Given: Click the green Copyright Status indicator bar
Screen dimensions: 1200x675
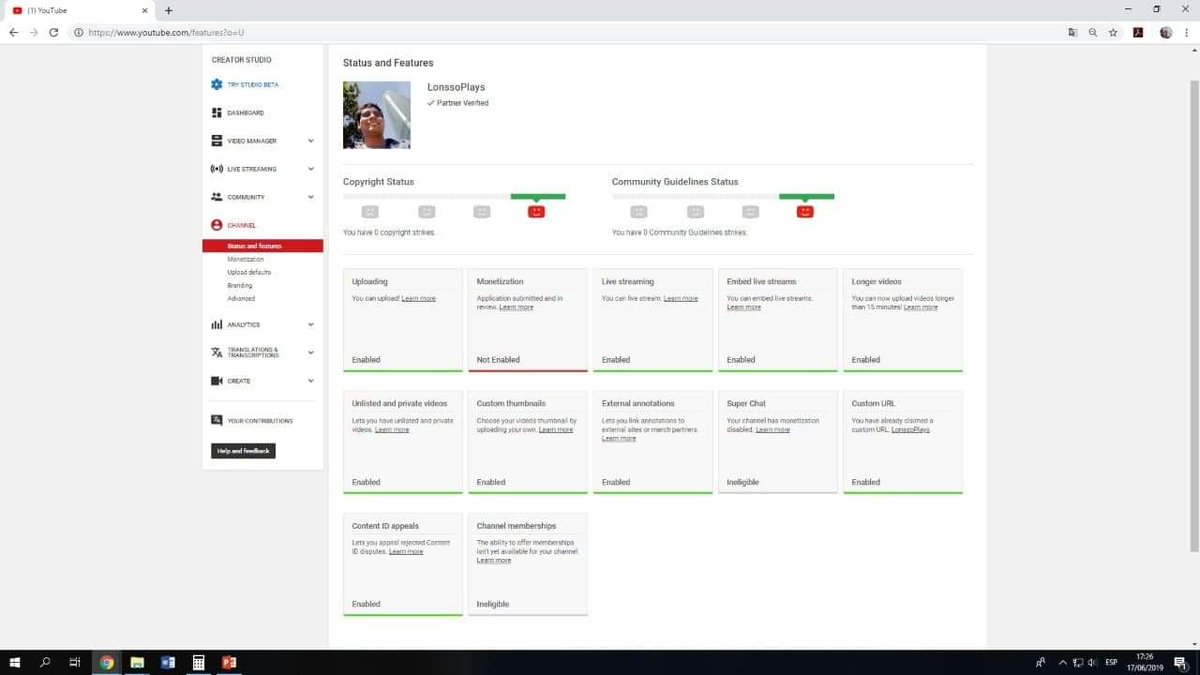Looking at the screenshot, I should 538,197.
